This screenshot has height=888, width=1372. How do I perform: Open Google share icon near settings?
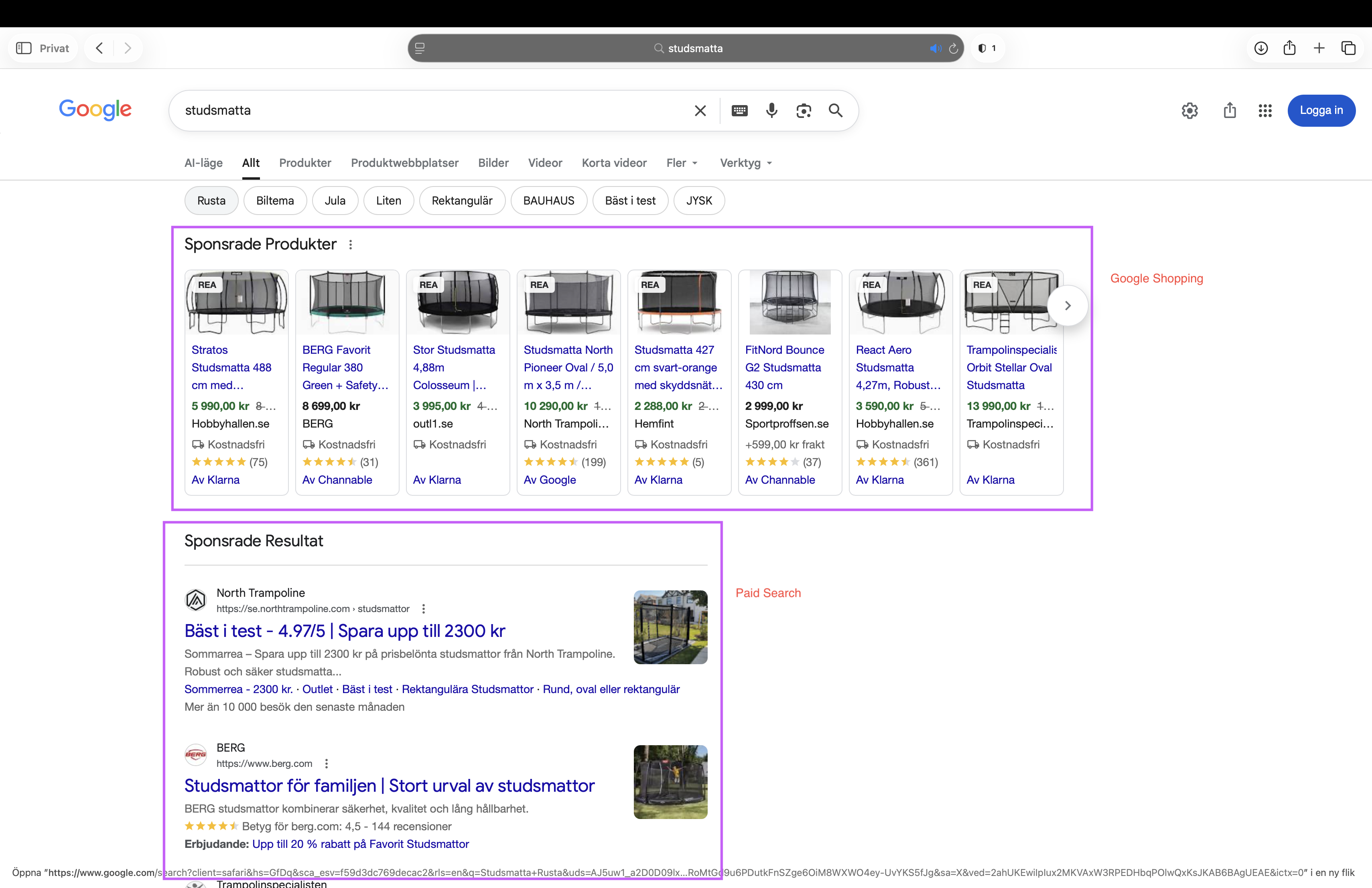pyautogui.click(x=1230, y=110)
